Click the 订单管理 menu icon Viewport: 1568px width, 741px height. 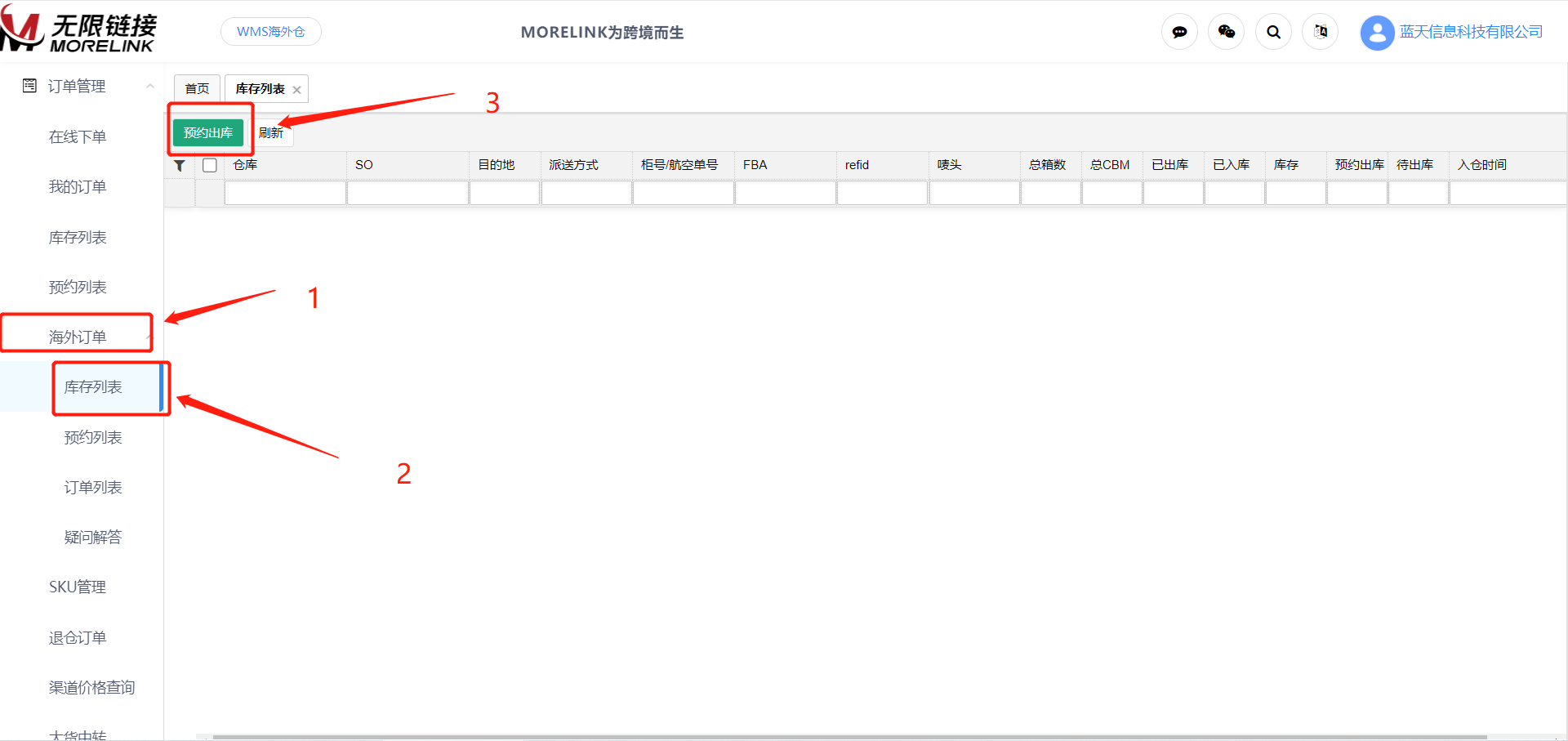click(x=29, y=86)
